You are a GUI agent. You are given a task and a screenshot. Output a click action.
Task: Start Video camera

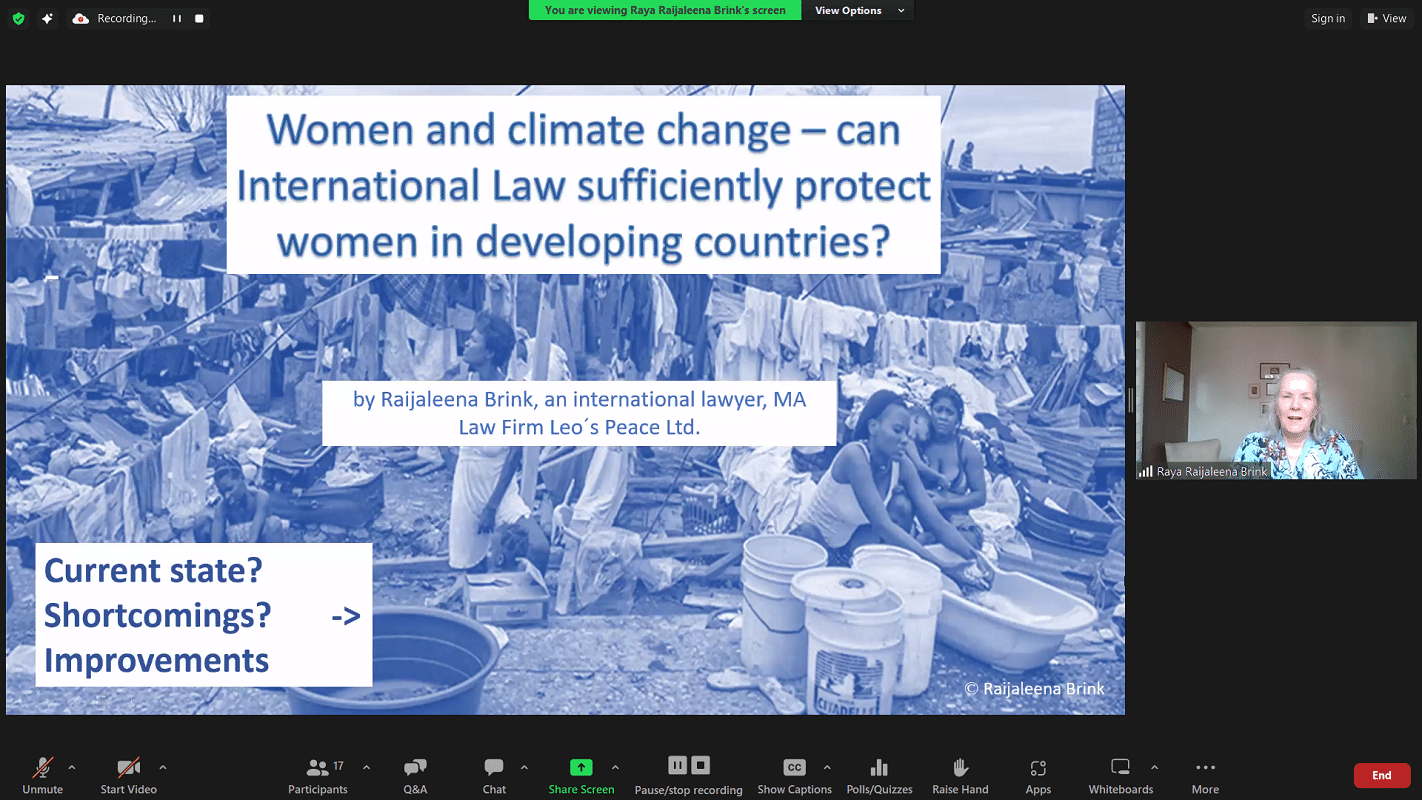click(128, 775)
